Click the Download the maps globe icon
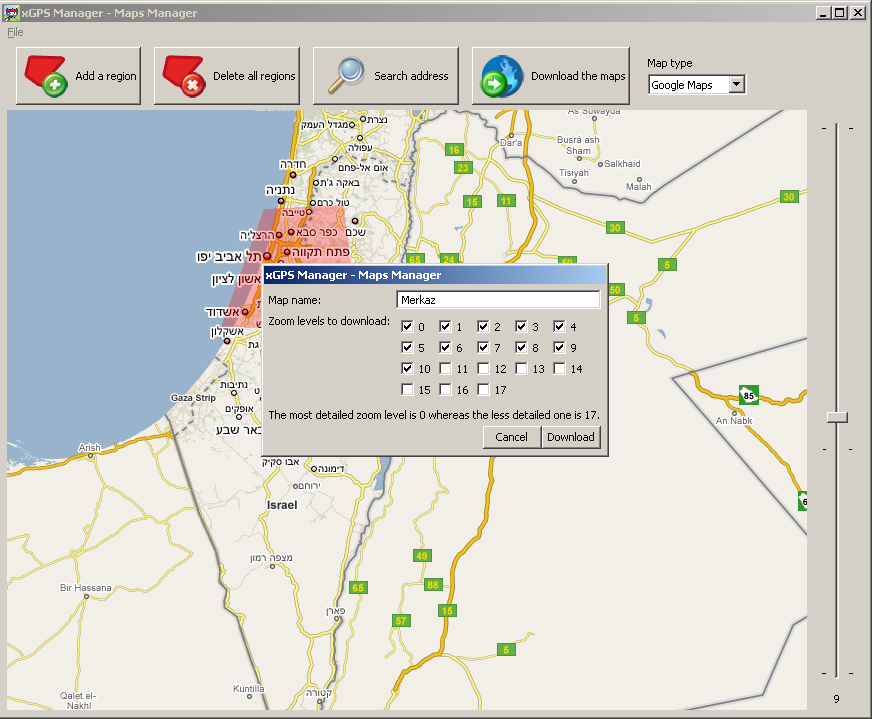 (x=502, y=76)
